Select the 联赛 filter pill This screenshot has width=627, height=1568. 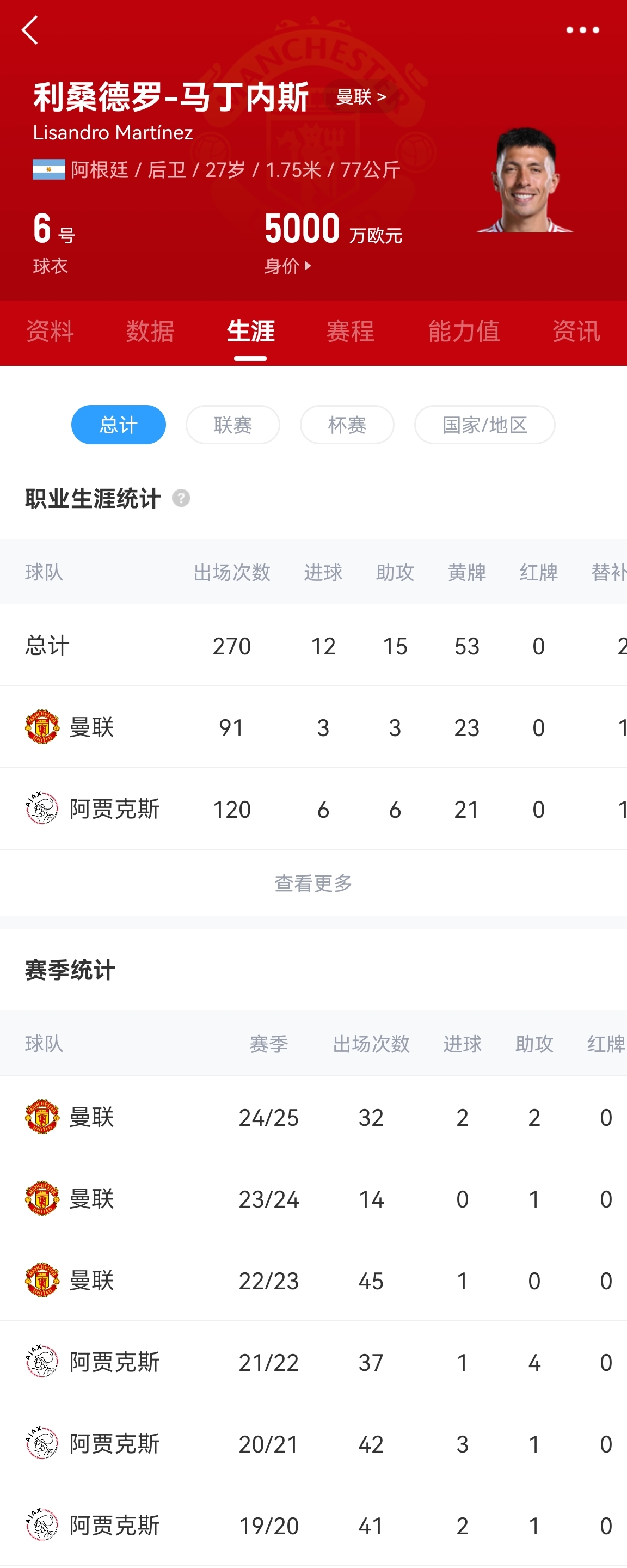click(x=232, y=424)
